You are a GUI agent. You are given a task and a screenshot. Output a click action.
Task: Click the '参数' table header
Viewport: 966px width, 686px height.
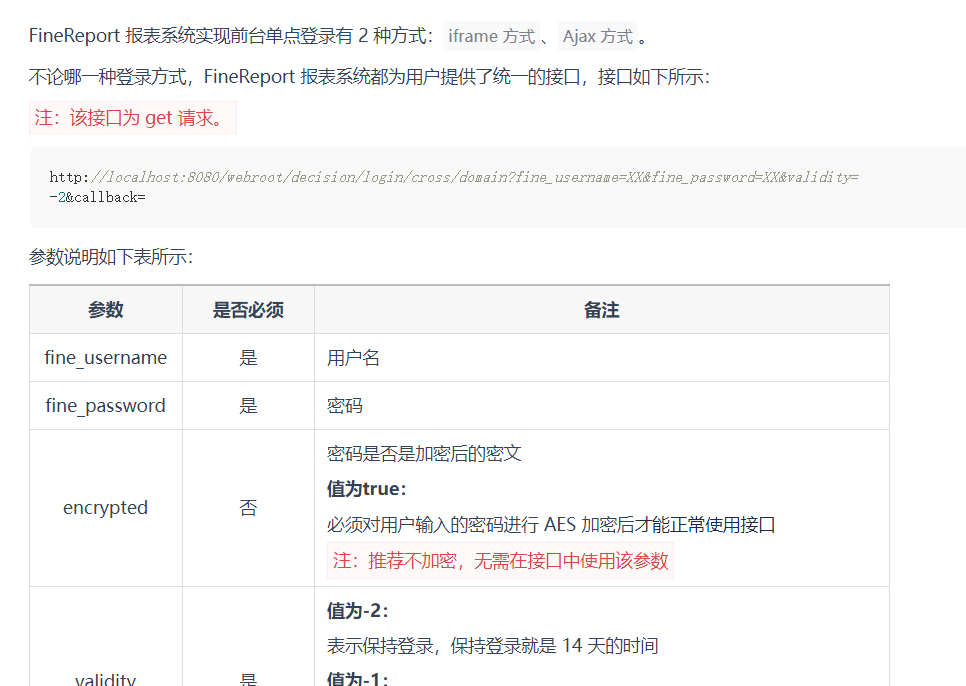pos(106,310)
